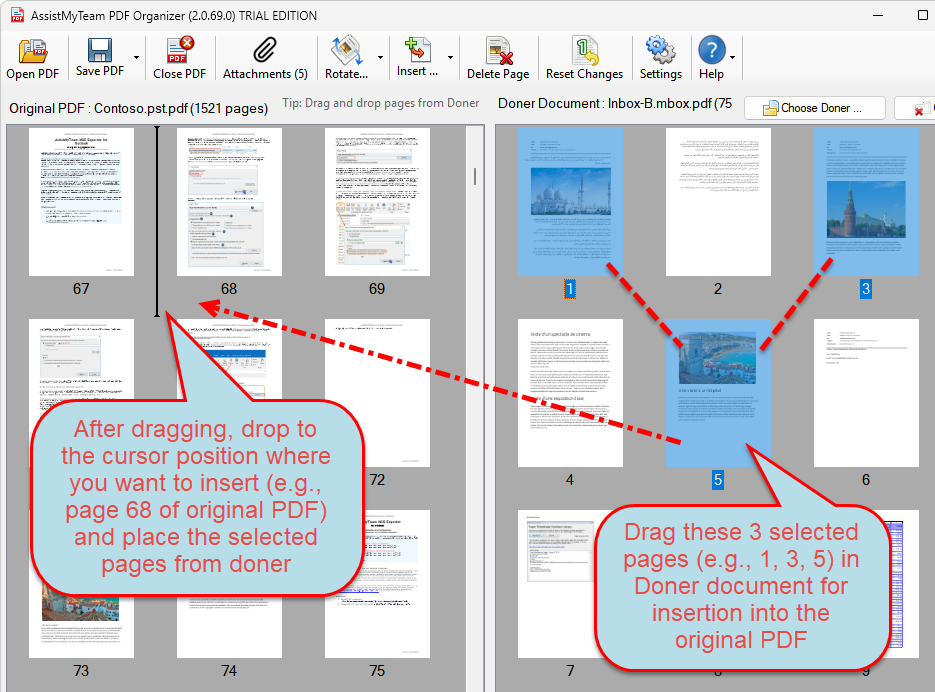
Task: Click the Insert pages icon
Action: (x=416, y=51)
